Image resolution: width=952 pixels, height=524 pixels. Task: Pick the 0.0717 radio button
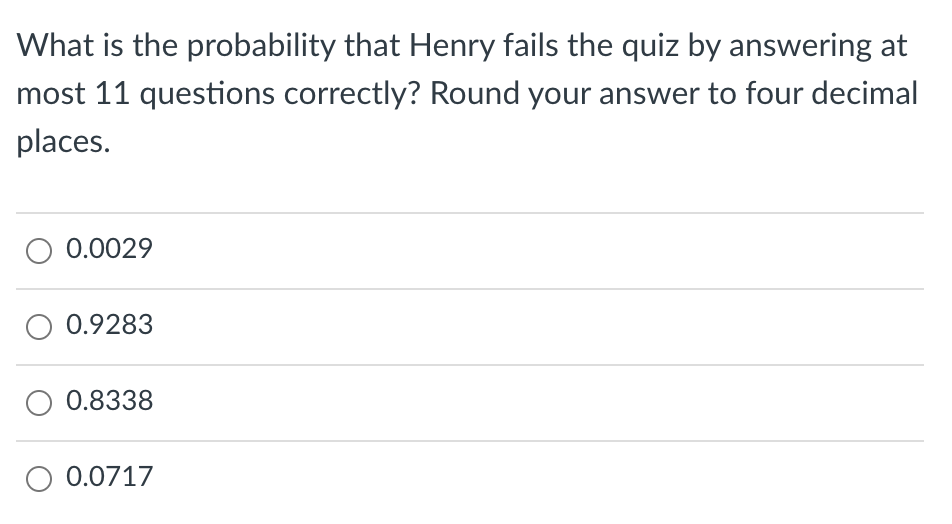pos(39,479)
